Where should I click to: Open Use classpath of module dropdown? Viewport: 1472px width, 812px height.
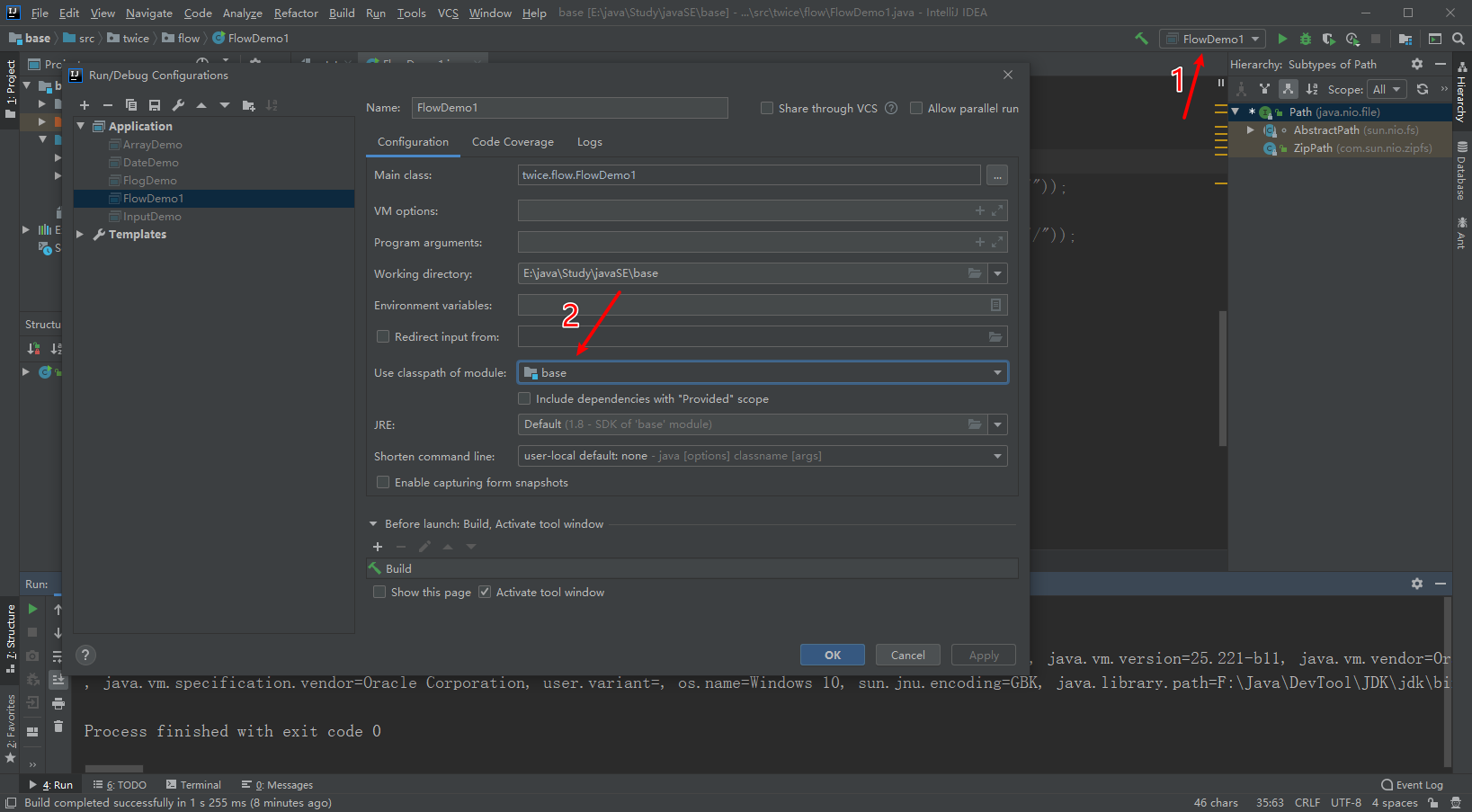click(763, 372)
